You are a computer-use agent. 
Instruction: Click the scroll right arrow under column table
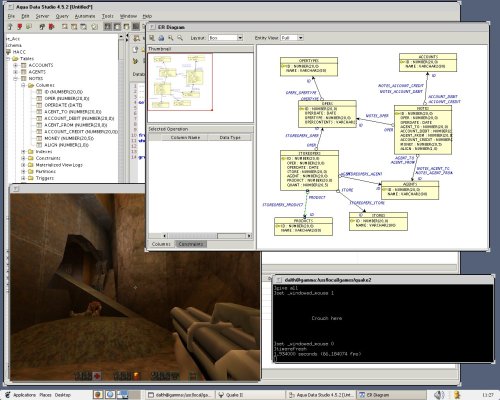[249, 236]
